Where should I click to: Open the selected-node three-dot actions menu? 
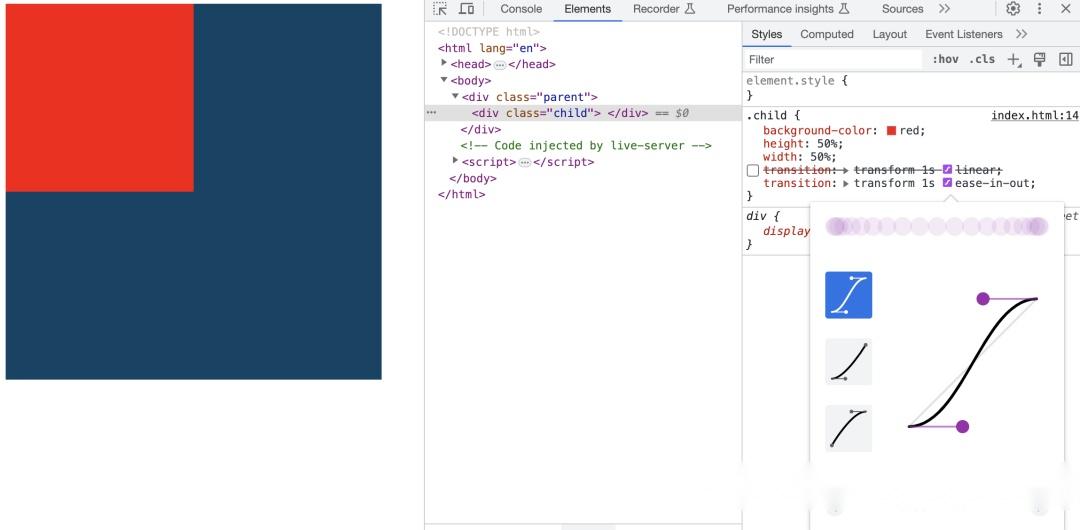coord(431,112)
